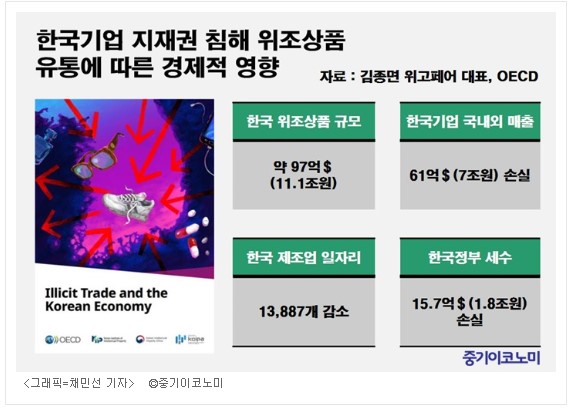
Task: Click the second logo beside OECD
Action: 108,339
